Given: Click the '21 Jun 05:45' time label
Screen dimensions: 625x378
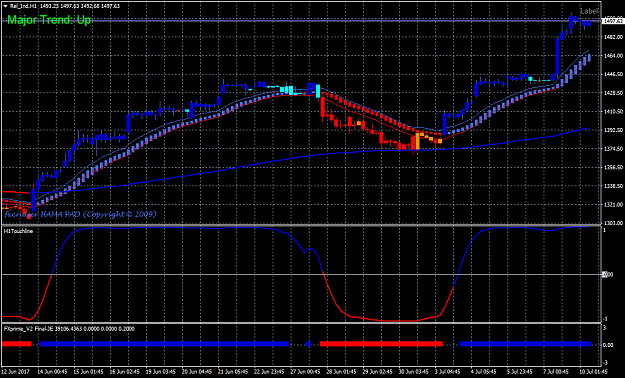Looking at the screenshot, I should point(233,372).
